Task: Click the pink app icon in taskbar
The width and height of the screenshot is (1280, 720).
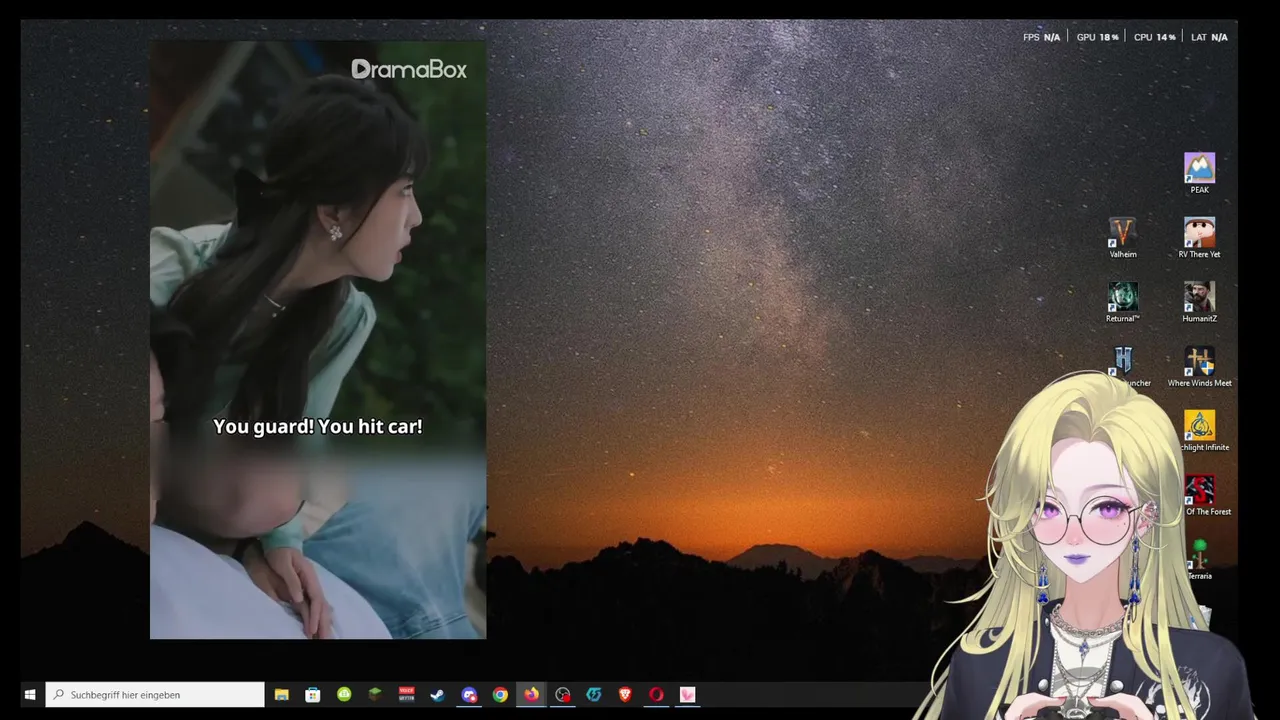Action: [687, 694]
